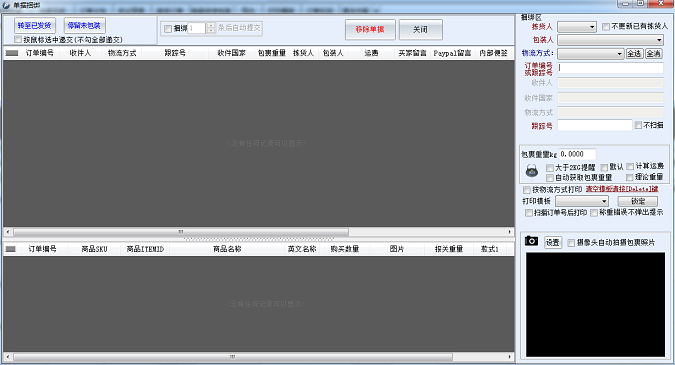This screenshot has width=675, height=365.
Task: Click the weighing scale icon
Action: pos(532,171)
